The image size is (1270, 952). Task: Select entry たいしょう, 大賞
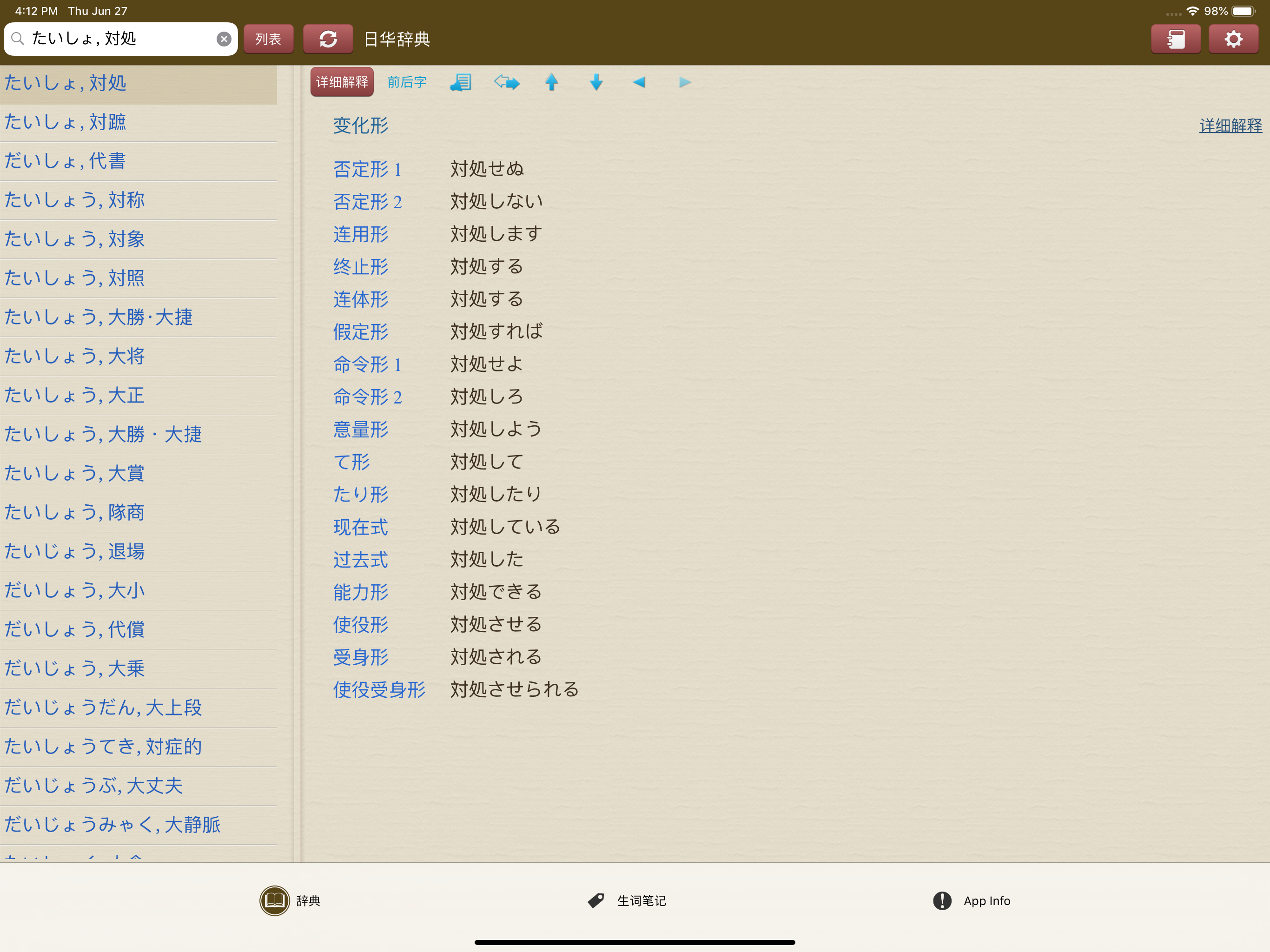click(x=139, y=474)
